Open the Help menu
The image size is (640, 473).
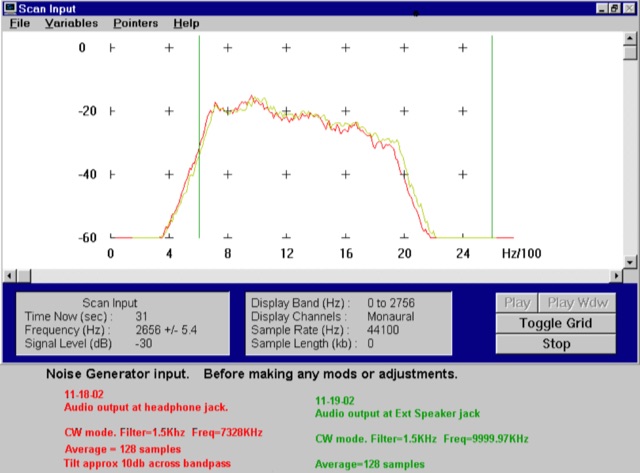(x=186, y=23)
